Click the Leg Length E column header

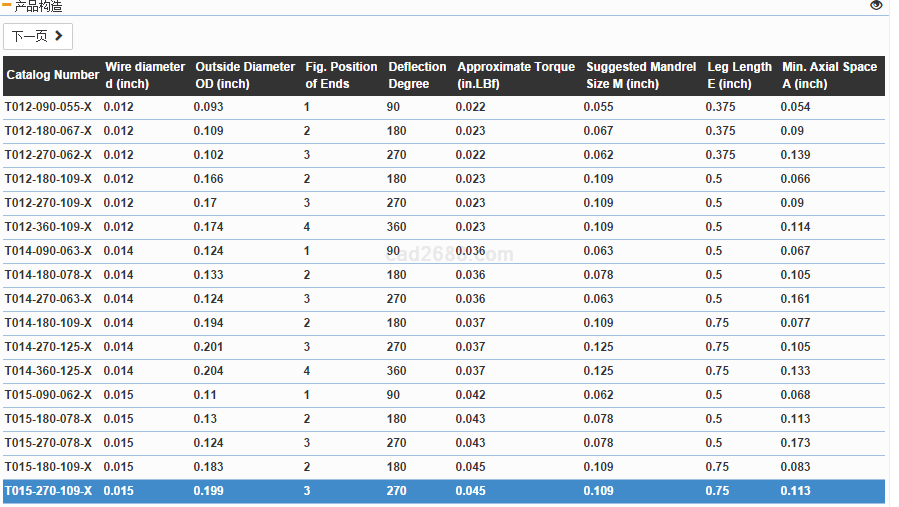click(x=739, y=75)
